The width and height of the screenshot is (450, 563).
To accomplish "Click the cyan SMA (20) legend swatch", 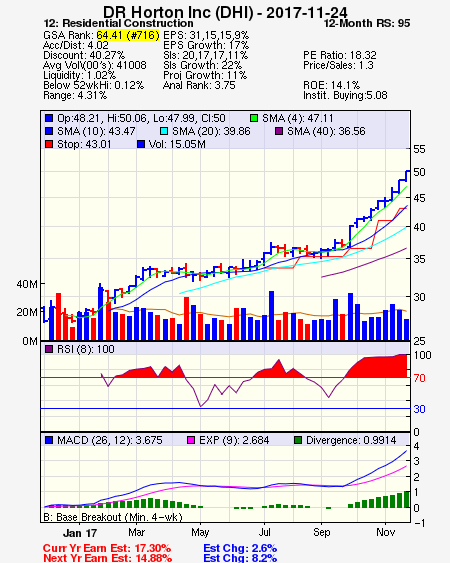I will (164, 131).
